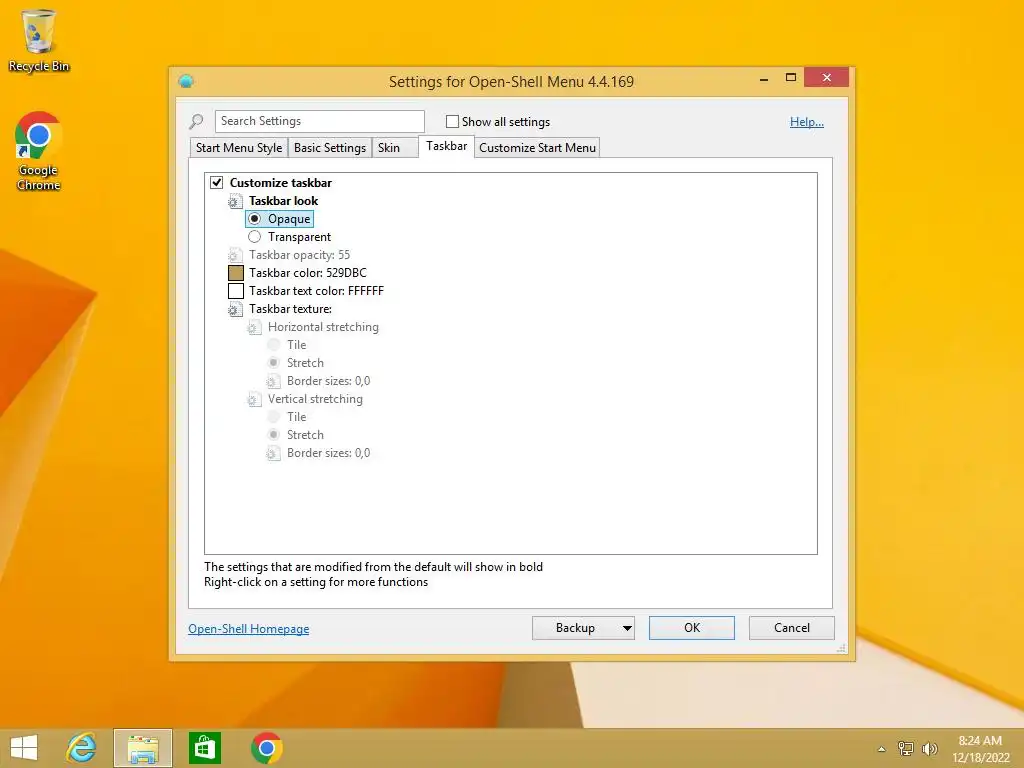
Task: Click the network tray icon
Action: coord(905,748)
